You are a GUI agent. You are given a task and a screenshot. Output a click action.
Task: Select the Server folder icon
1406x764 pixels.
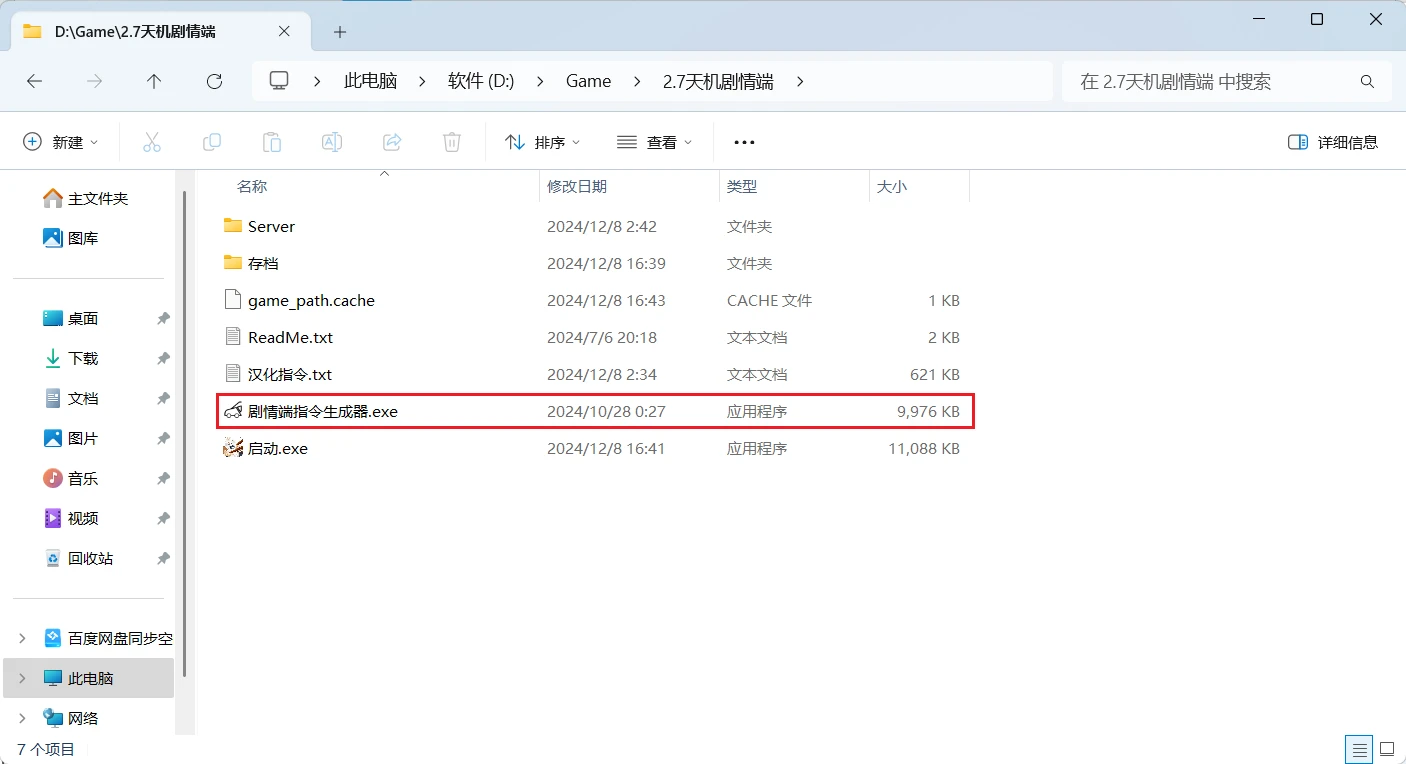pyautogui.click(x=233, y=226)
